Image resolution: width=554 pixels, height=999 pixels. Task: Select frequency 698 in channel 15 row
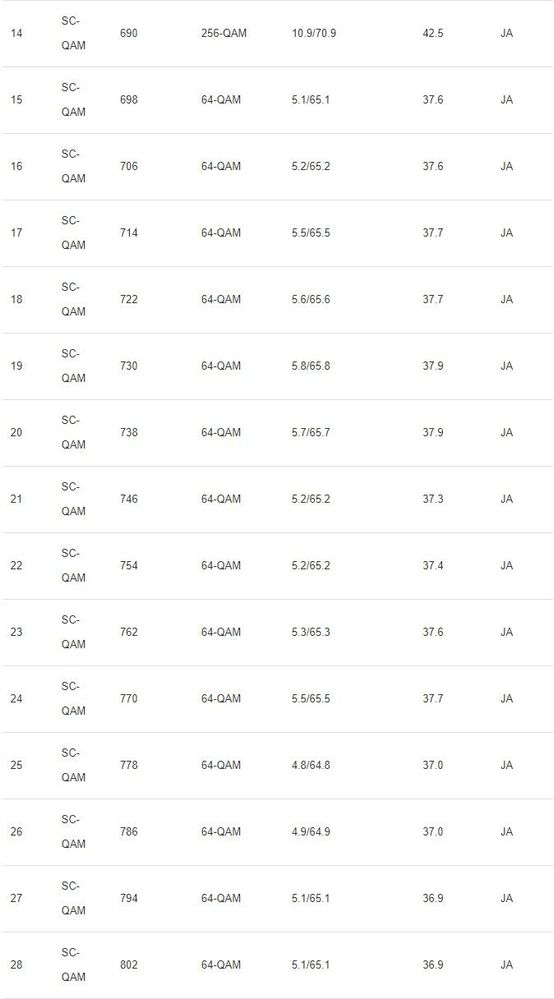tap(129, 100)
